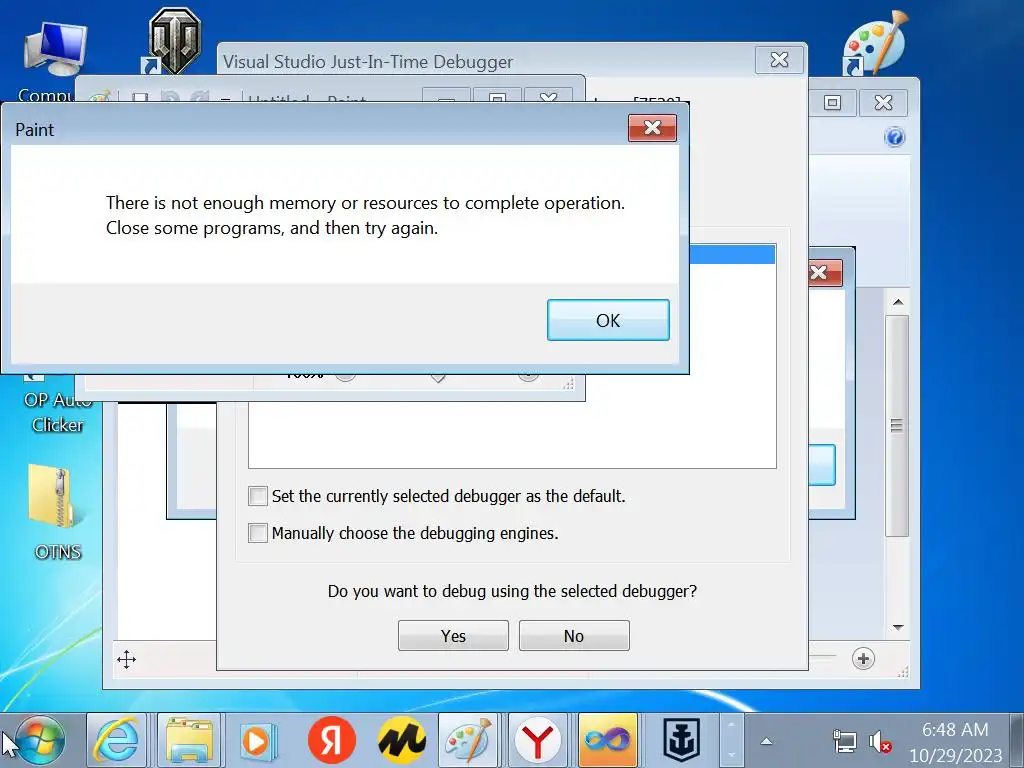Click the scrollbar down arrow in background window

pyautogui.click(x=898, y=628)
